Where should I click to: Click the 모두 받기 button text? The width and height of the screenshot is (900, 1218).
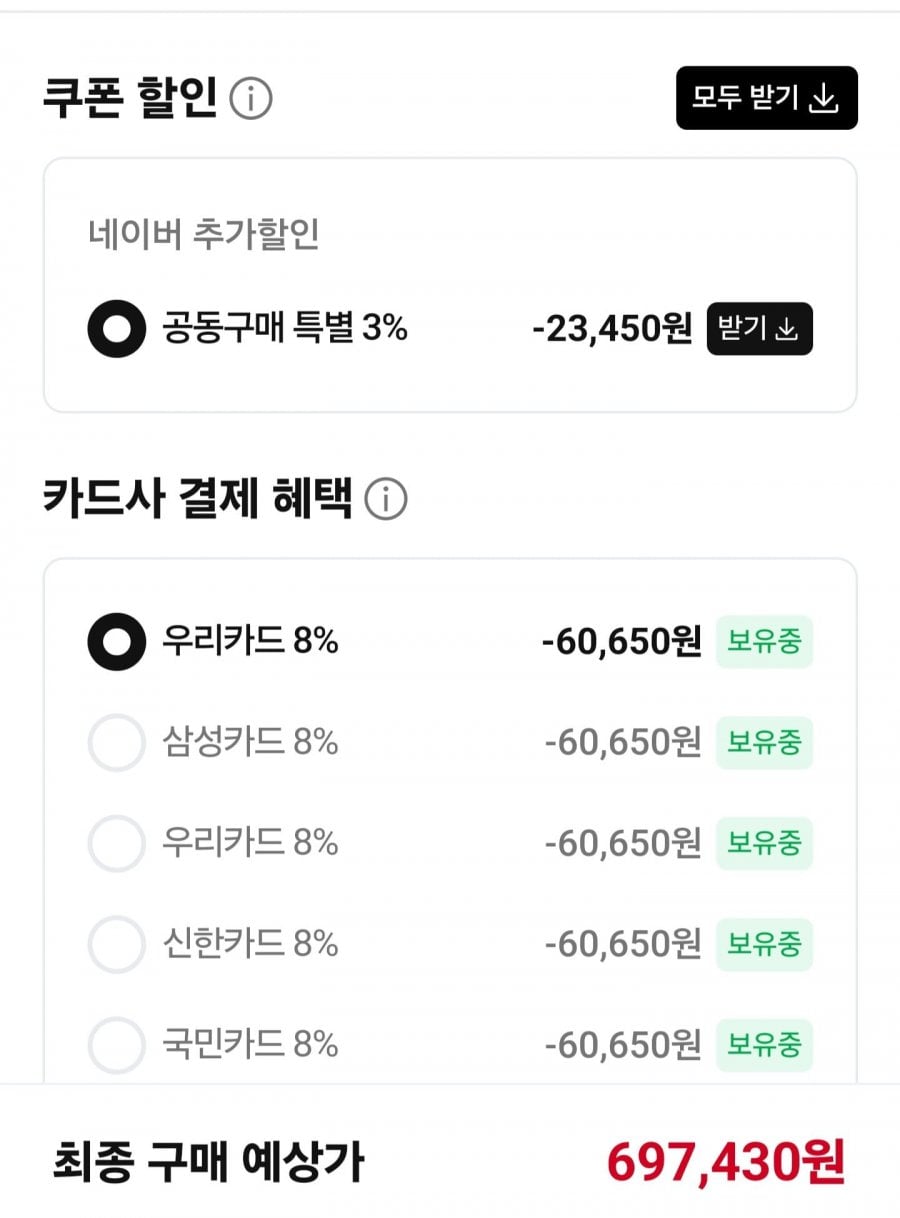(x=745, y=98)
